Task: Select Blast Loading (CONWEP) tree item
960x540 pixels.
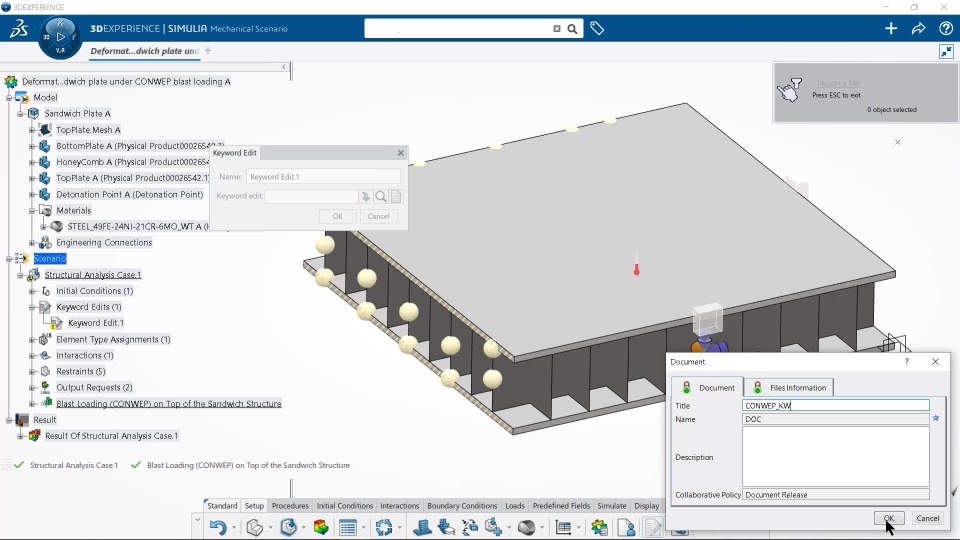Action: [x=168, y=404]
